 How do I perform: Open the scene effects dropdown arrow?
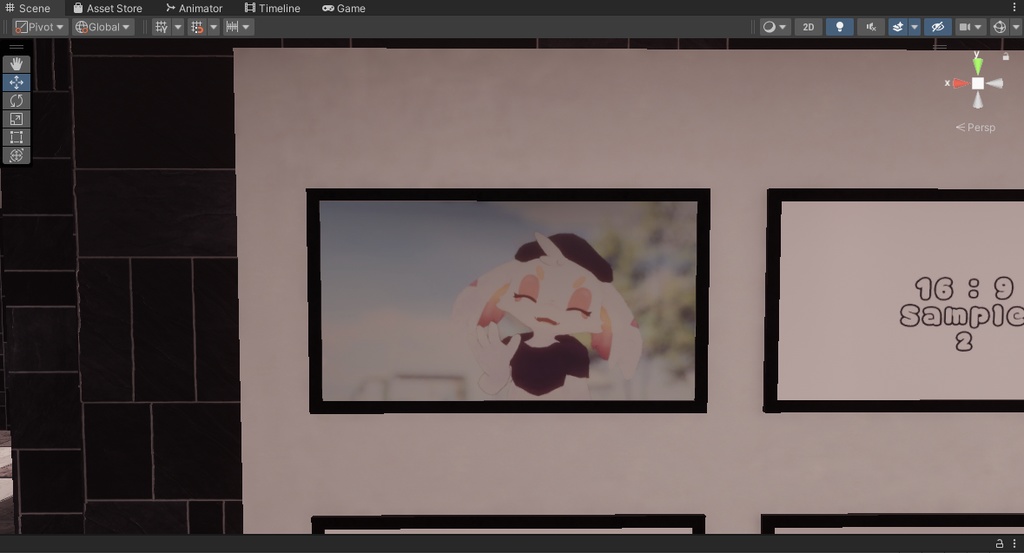coord(914,27)
